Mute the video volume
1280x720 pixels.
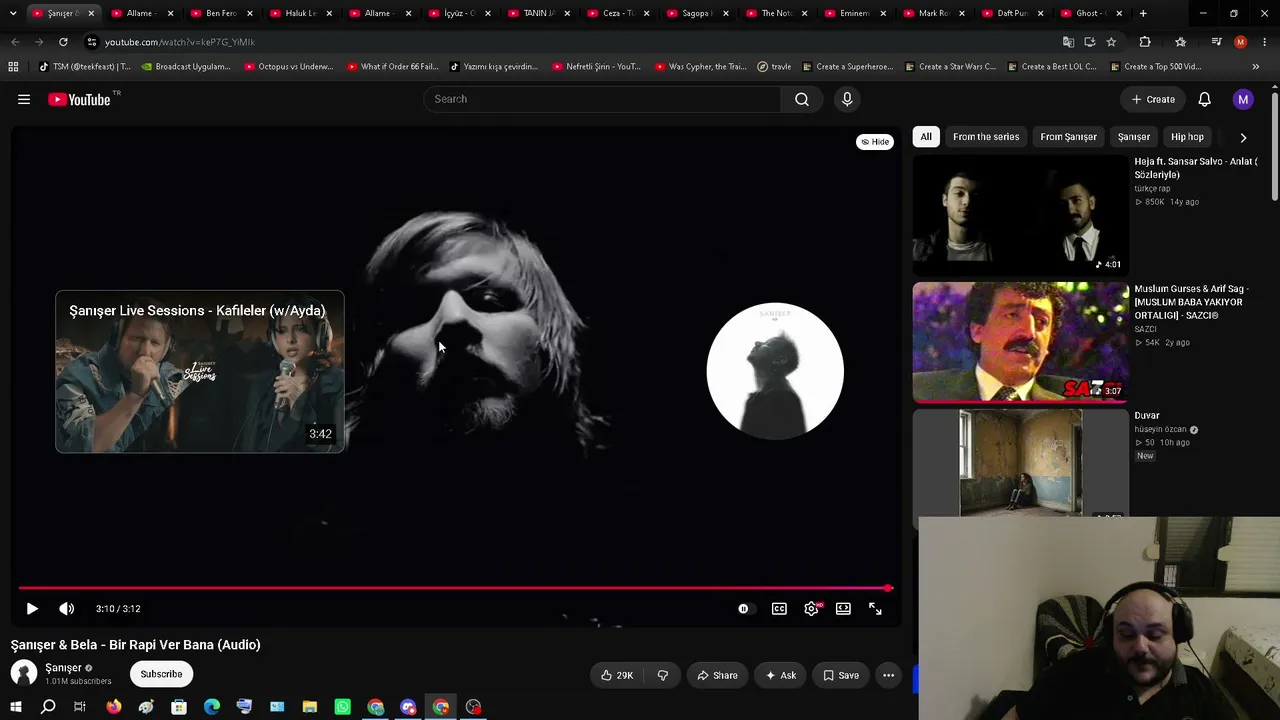pos(66,608)
